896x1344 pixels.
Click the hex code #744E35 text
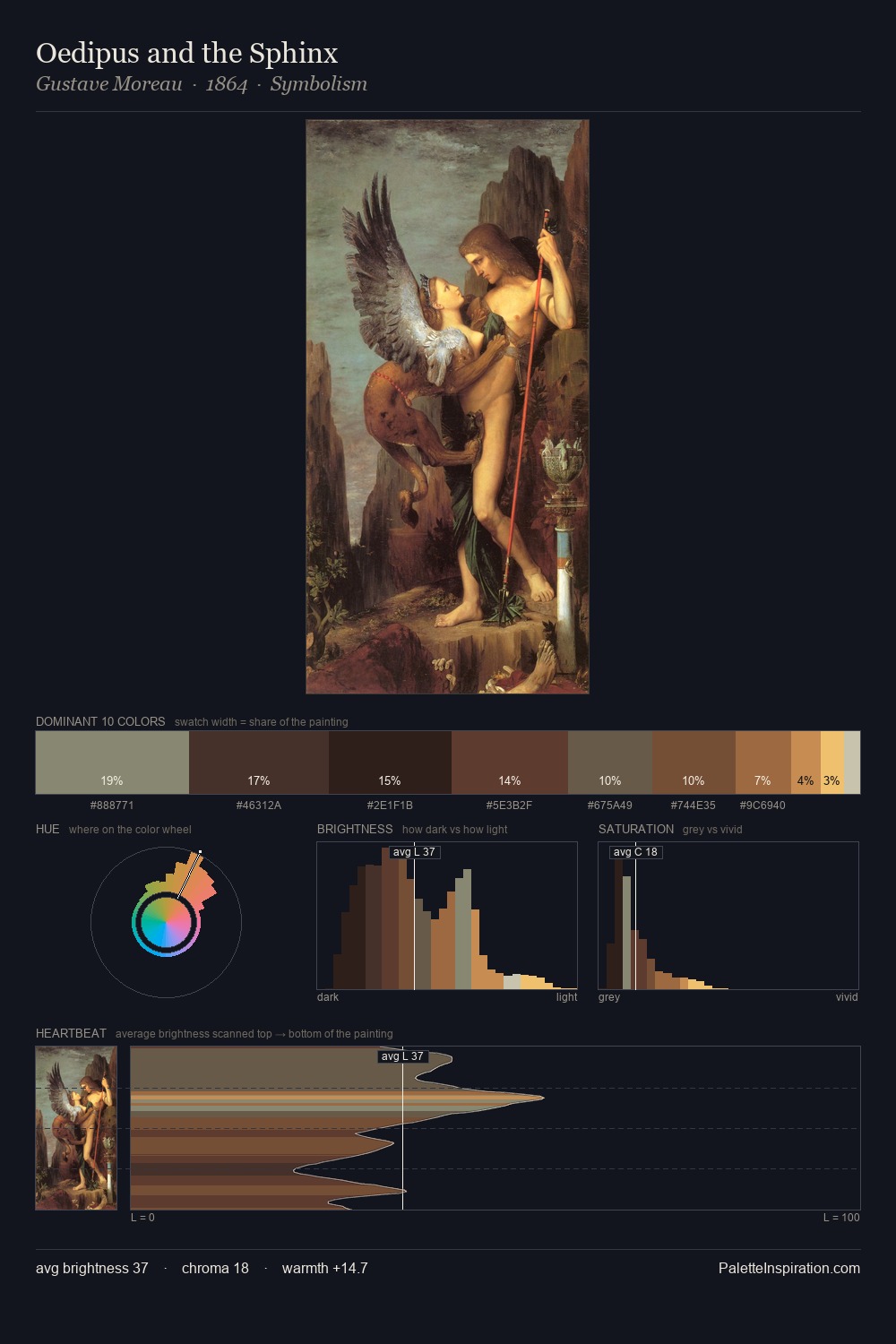694,806
